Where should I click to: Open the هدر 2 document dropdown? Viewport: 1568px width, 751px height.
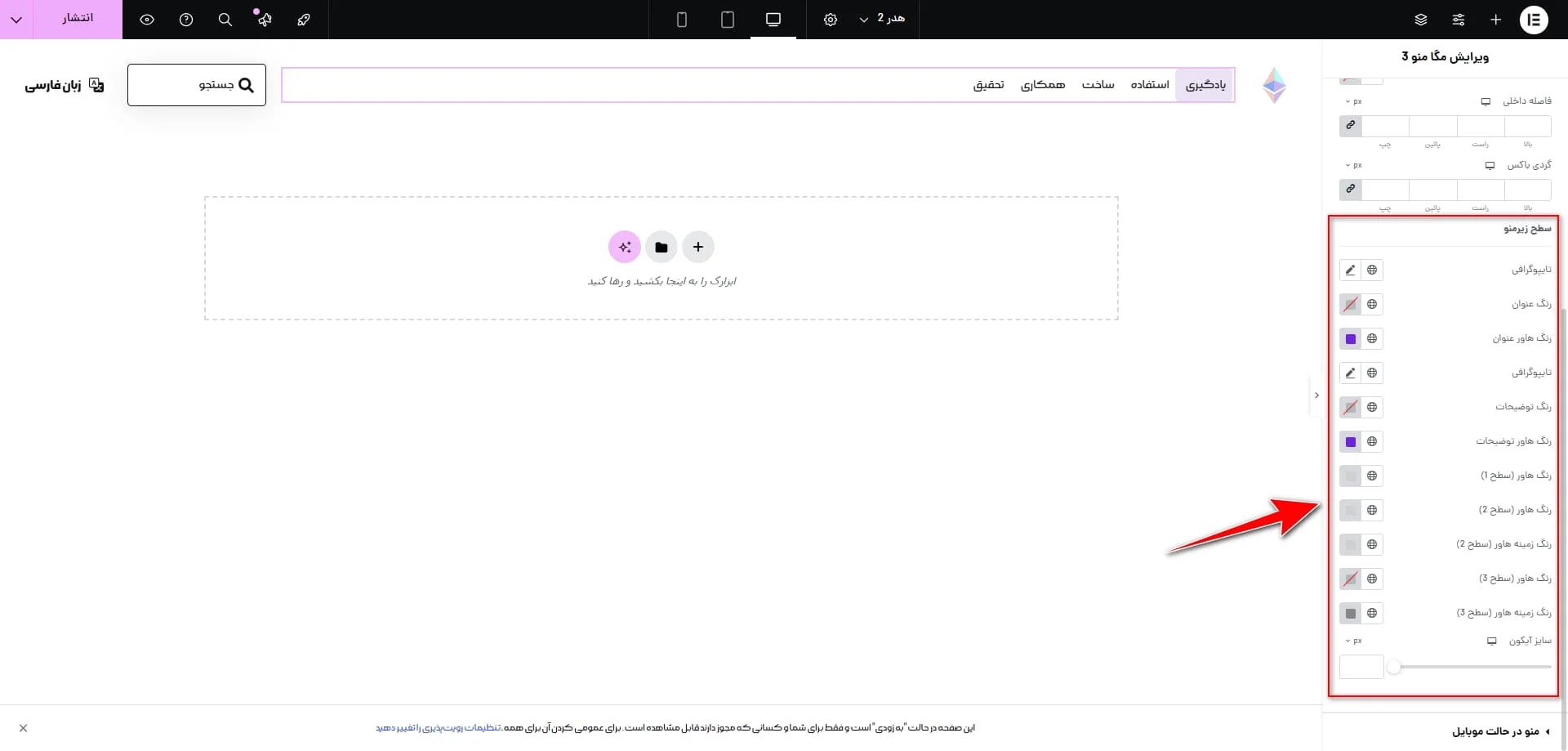(882, 19)
